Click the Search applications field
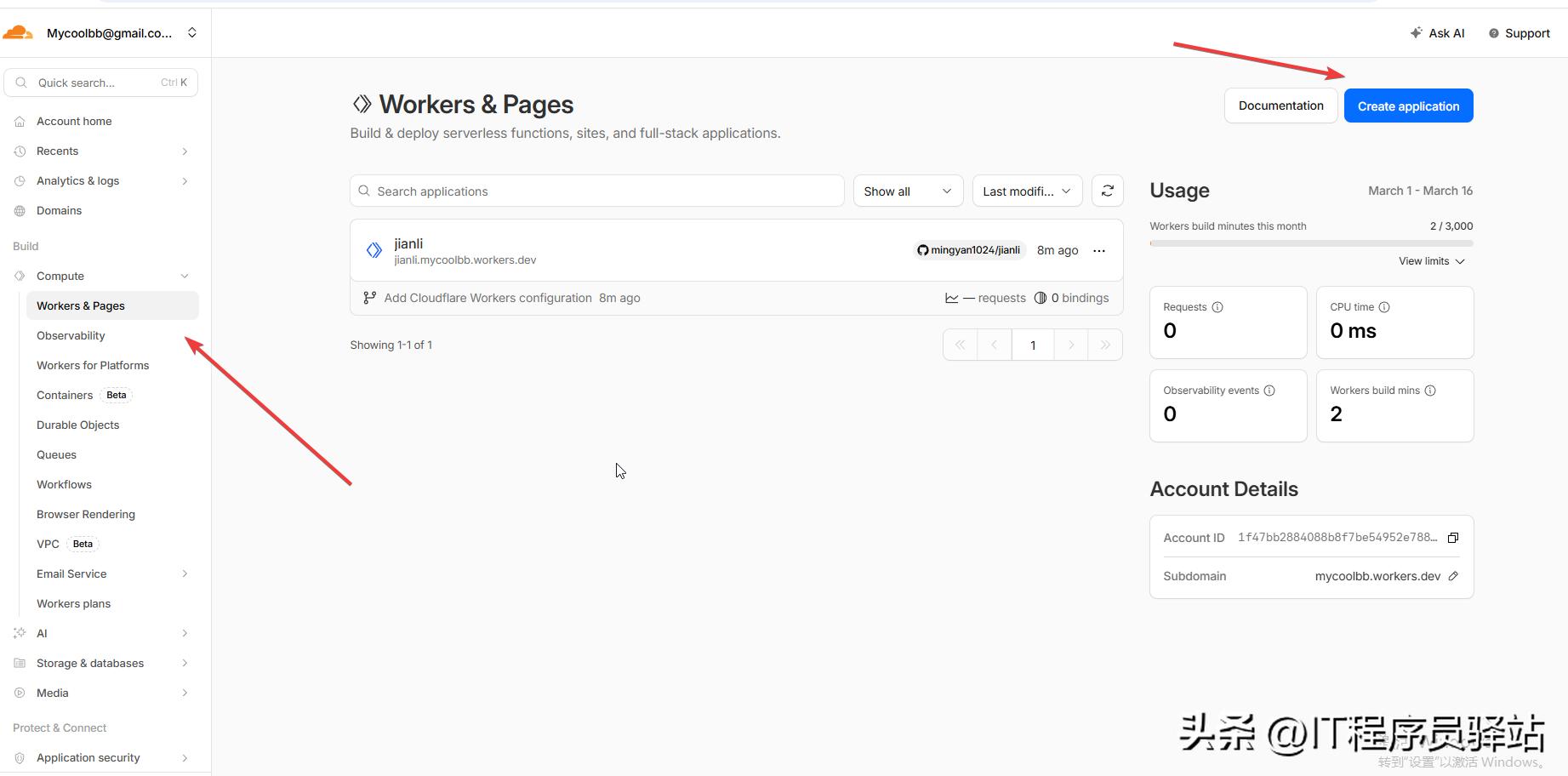 coord(596,191)
